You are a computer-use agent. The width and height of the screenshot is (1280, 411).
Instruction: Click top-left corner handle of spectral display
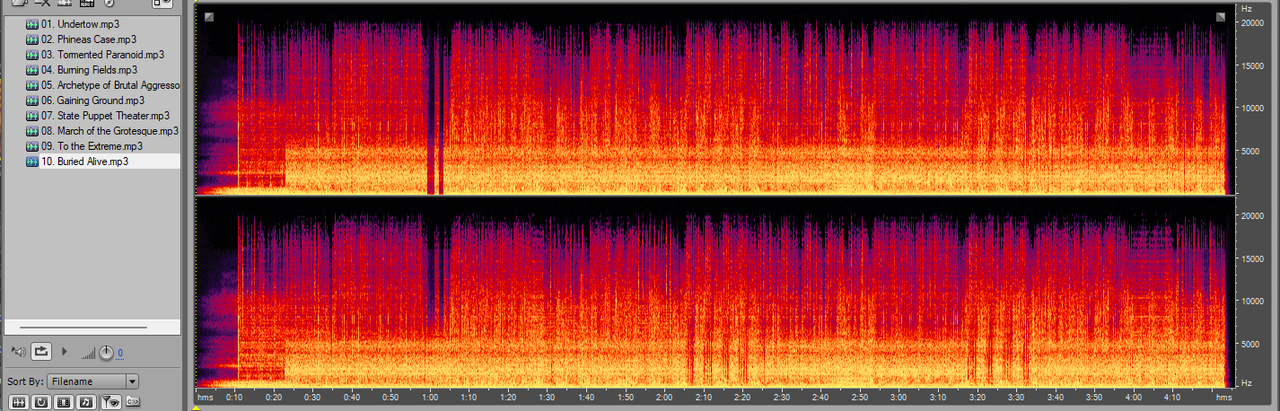point(208,16)
